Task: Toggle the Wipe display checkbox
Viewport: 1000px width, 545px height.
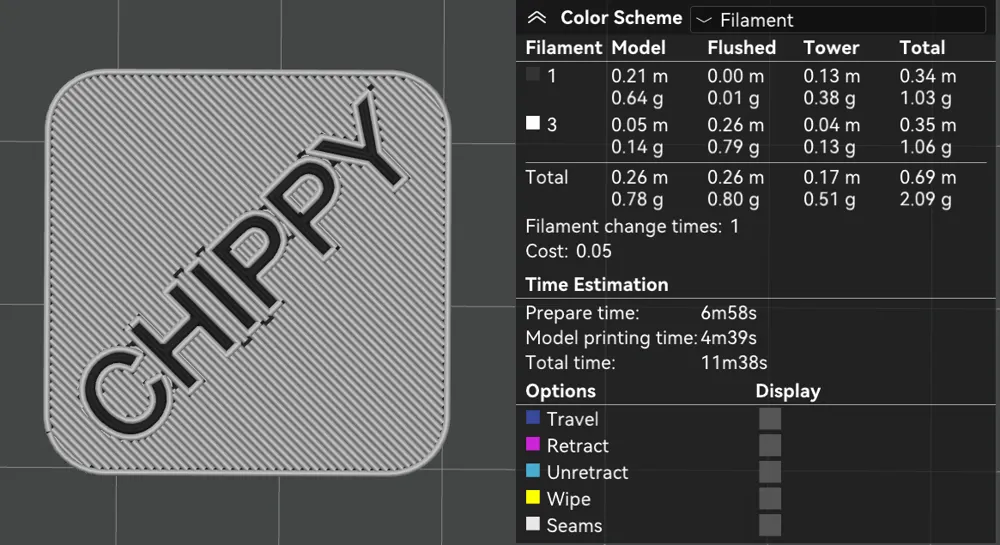Action: [770, 498]
